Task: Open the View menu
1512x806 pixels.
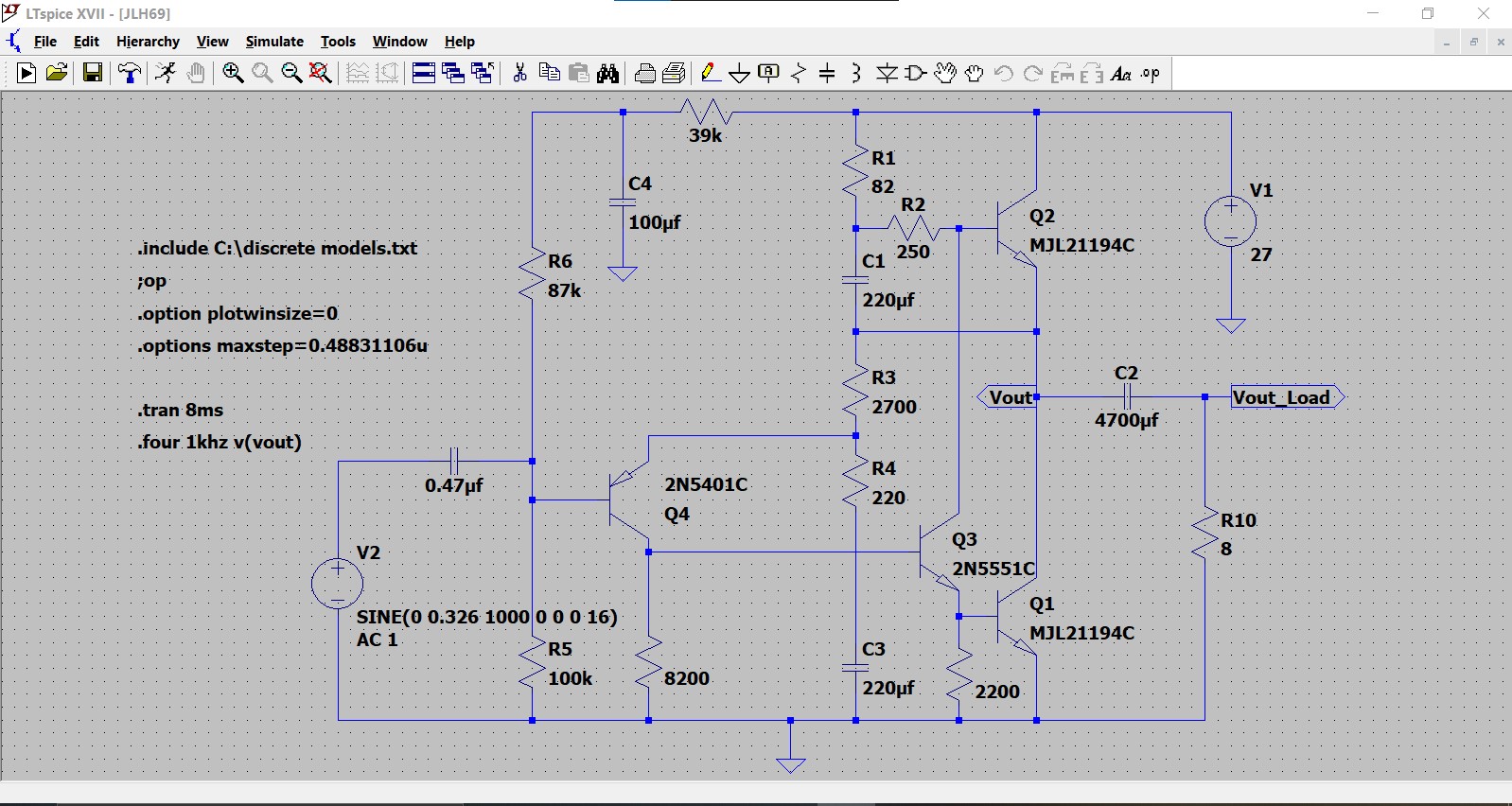Action: pyautogui.click(x=212, y=42)
